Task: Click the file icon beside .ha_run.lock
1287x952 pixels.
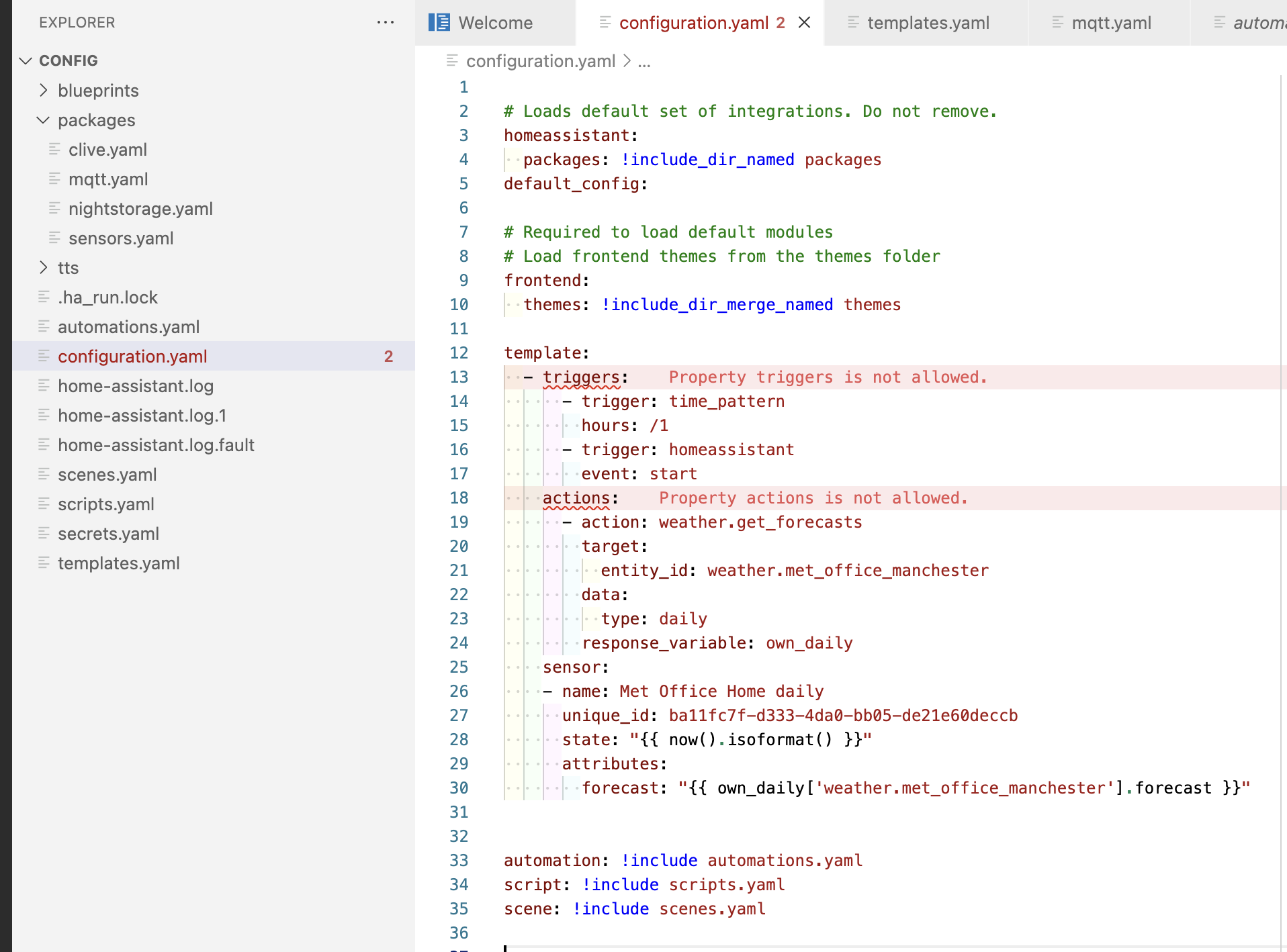Action: [x=44, y=297]
